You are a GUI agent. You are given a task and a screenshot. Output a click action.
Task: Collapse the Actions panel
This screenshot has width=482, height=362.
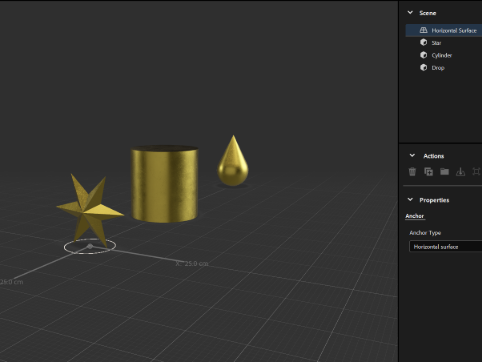click(412, 156)
